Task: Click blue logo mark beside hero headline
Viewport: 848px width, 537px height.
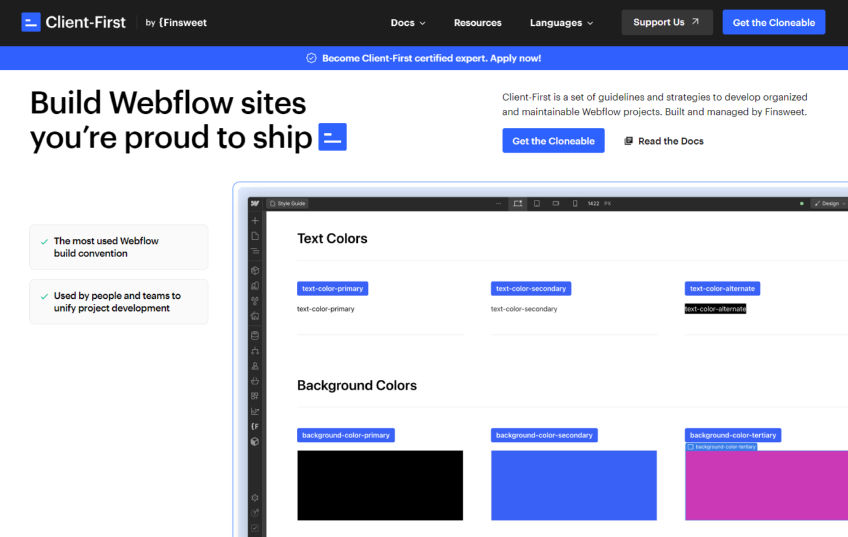Action: 333,137
